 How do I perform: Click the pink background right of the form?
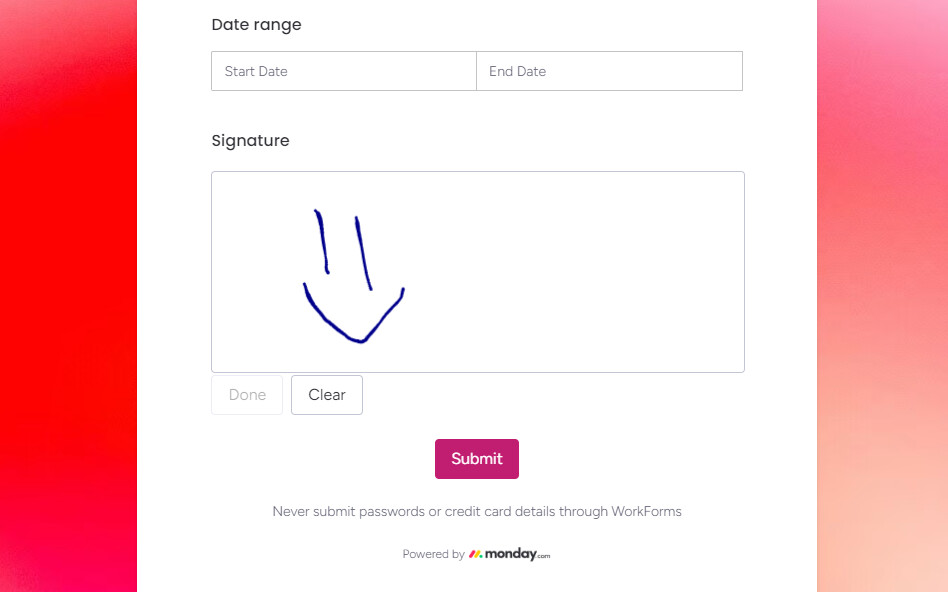[883, 296]
